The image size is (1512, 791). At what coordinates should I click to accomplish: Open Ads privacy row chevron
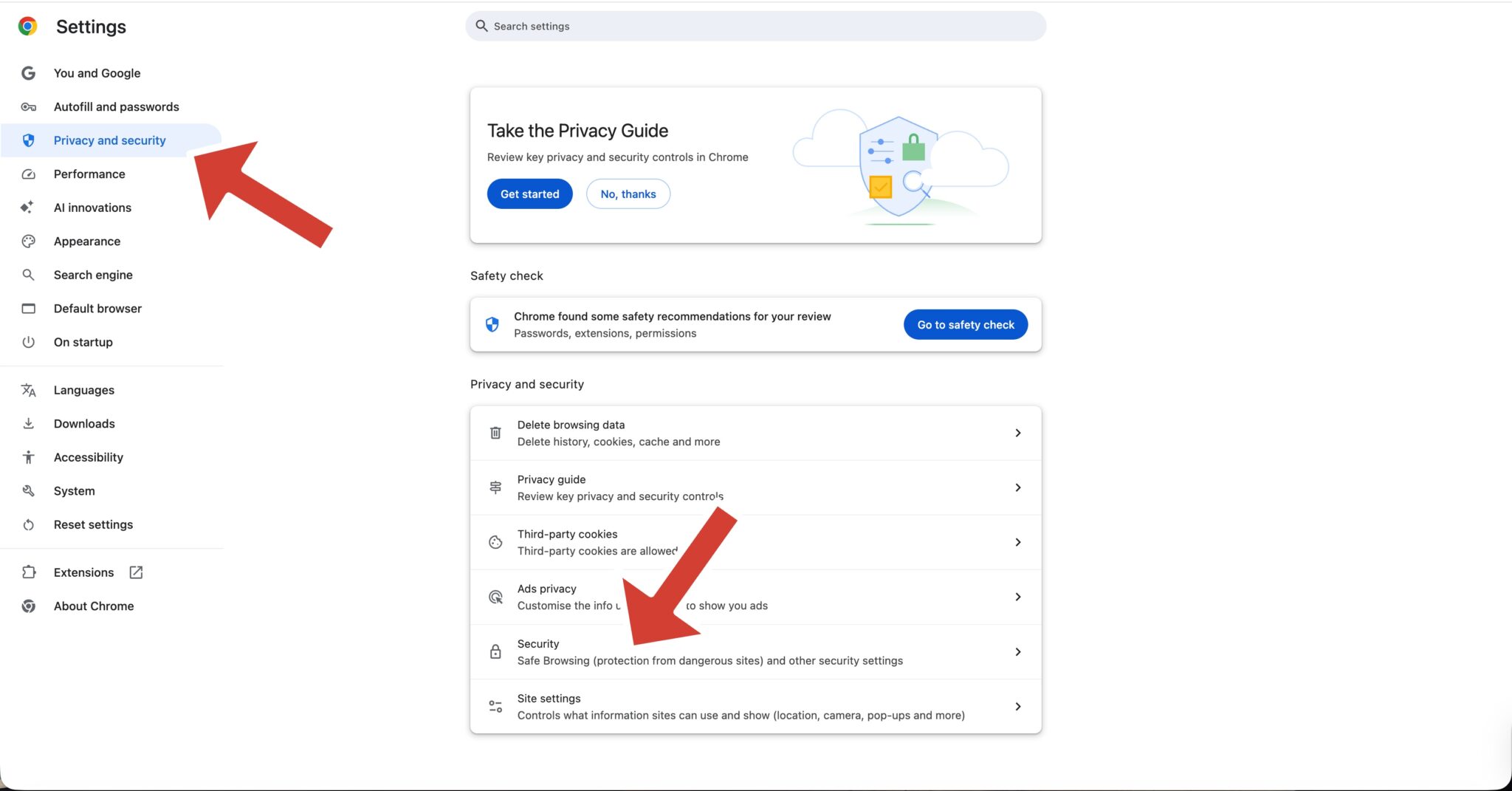click(1017, 597)
